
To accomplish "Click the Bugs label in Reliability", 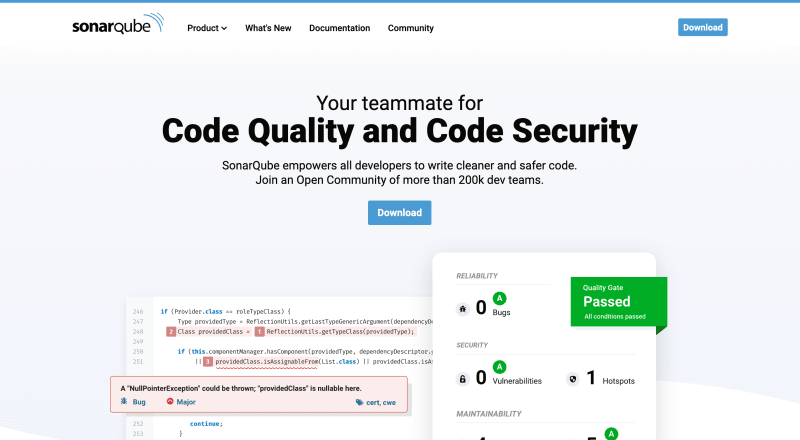I will [501, 312].
